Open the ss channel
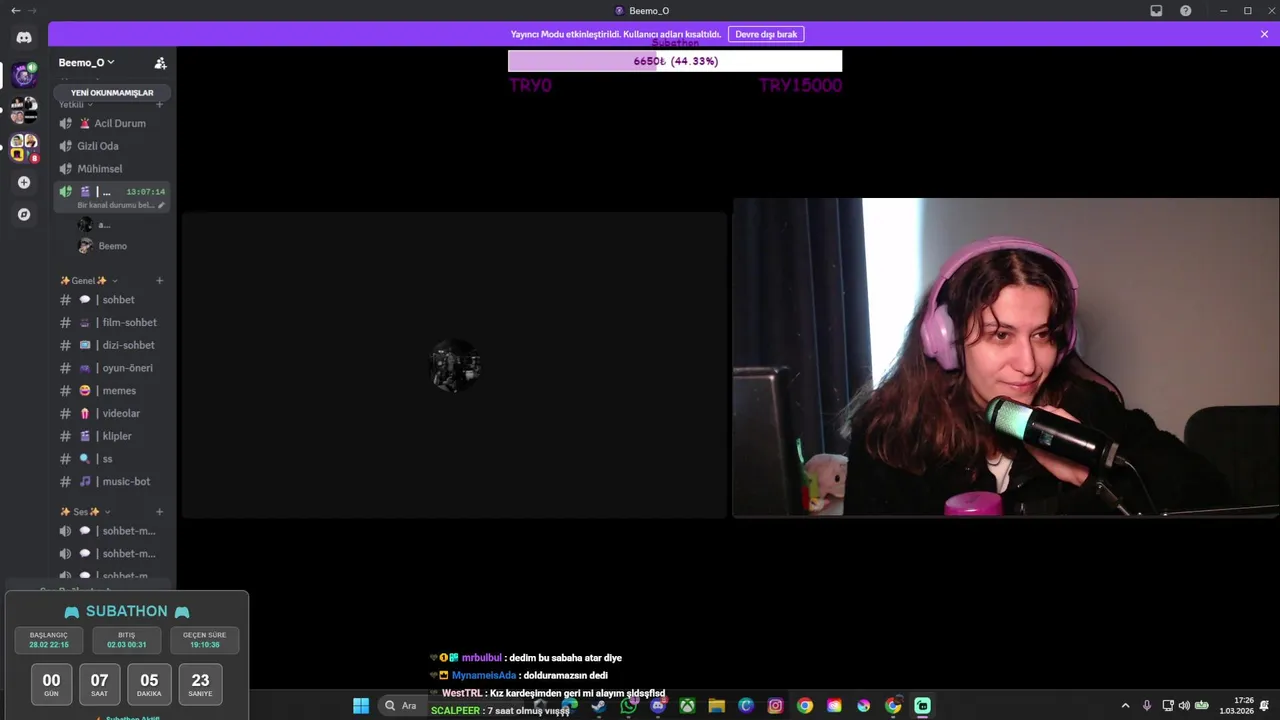The height and width of the screenshot is (720, 1280). click(x=112, y=459)
